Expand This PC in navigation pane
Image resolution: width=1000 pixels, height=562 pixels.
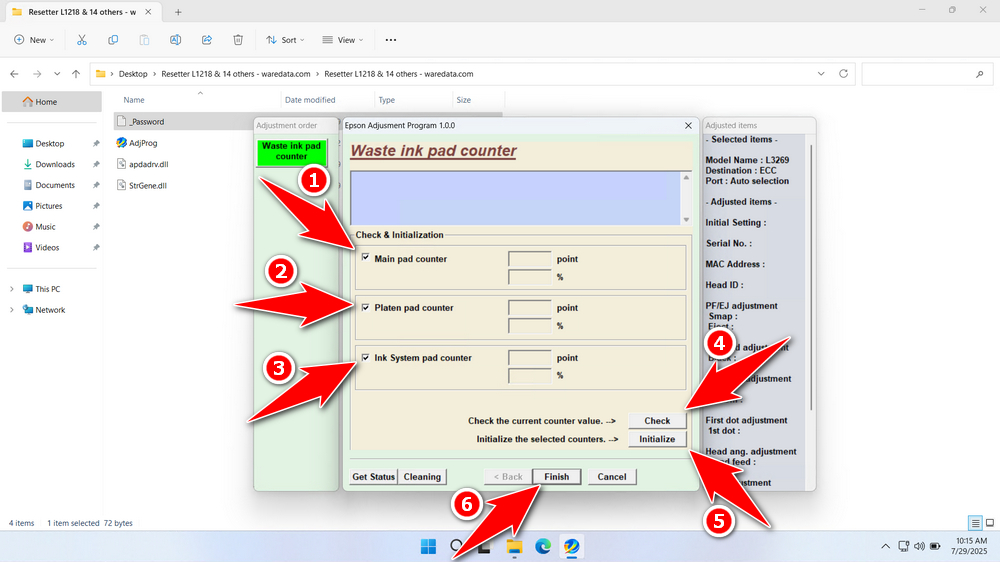click(x=11, y=289)
